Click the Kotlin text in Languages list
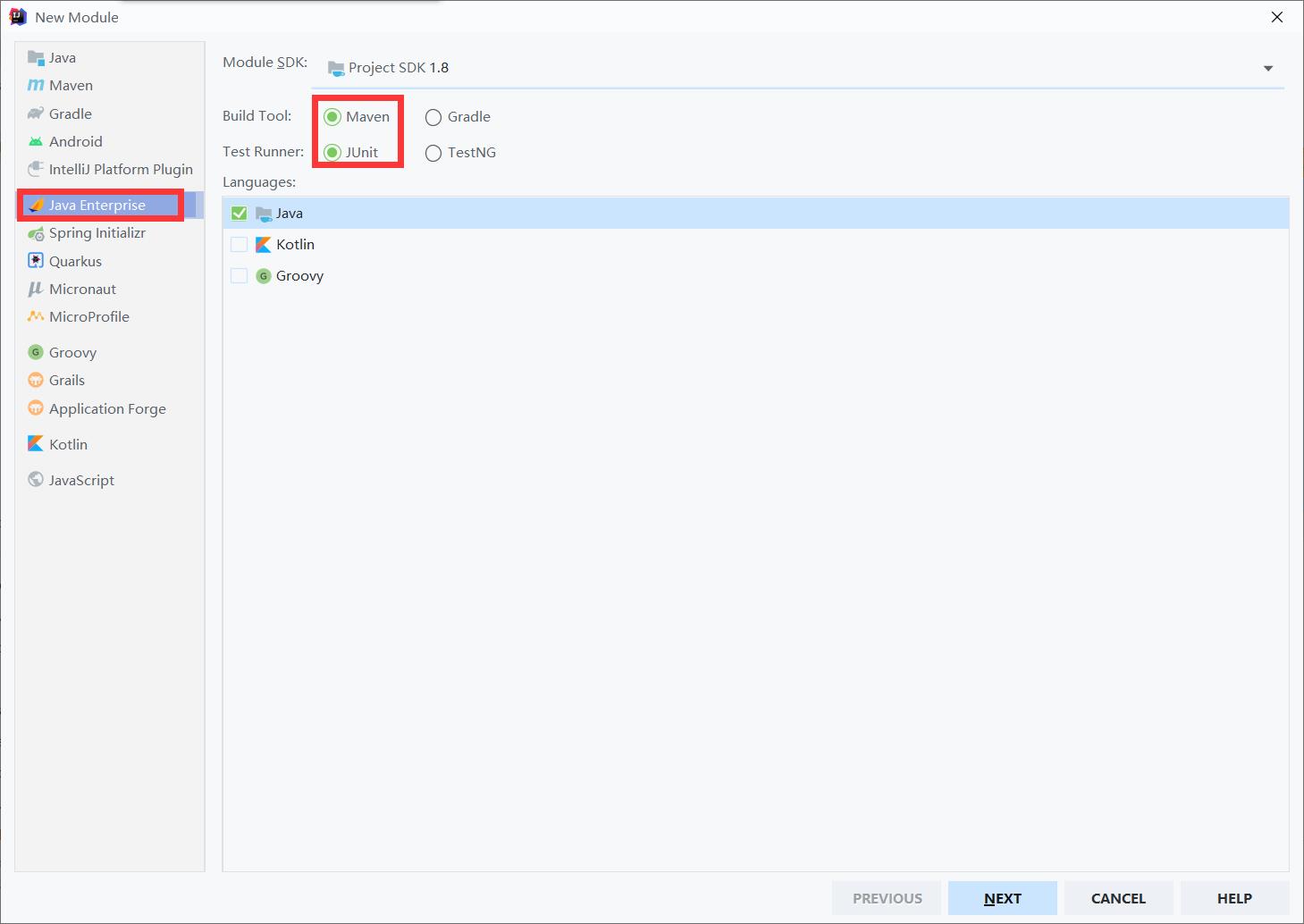 point(296,245)
